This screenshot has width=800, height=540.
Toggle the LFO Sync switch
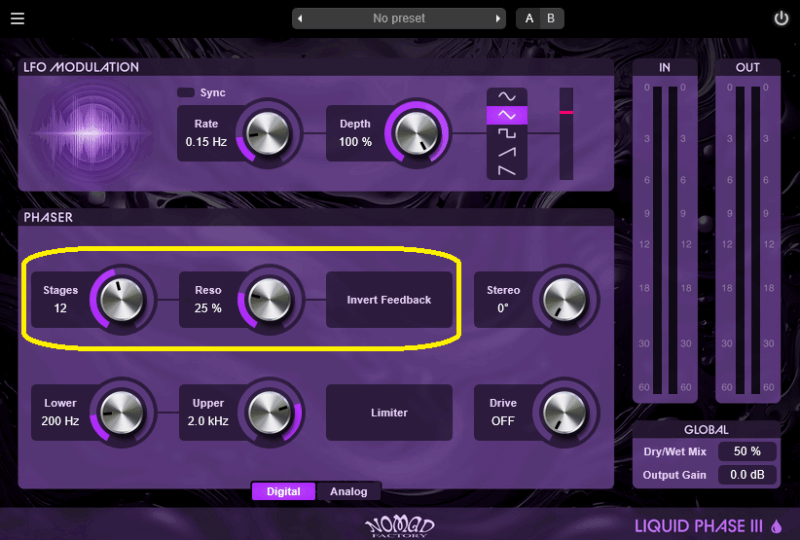tap(186, 92)
